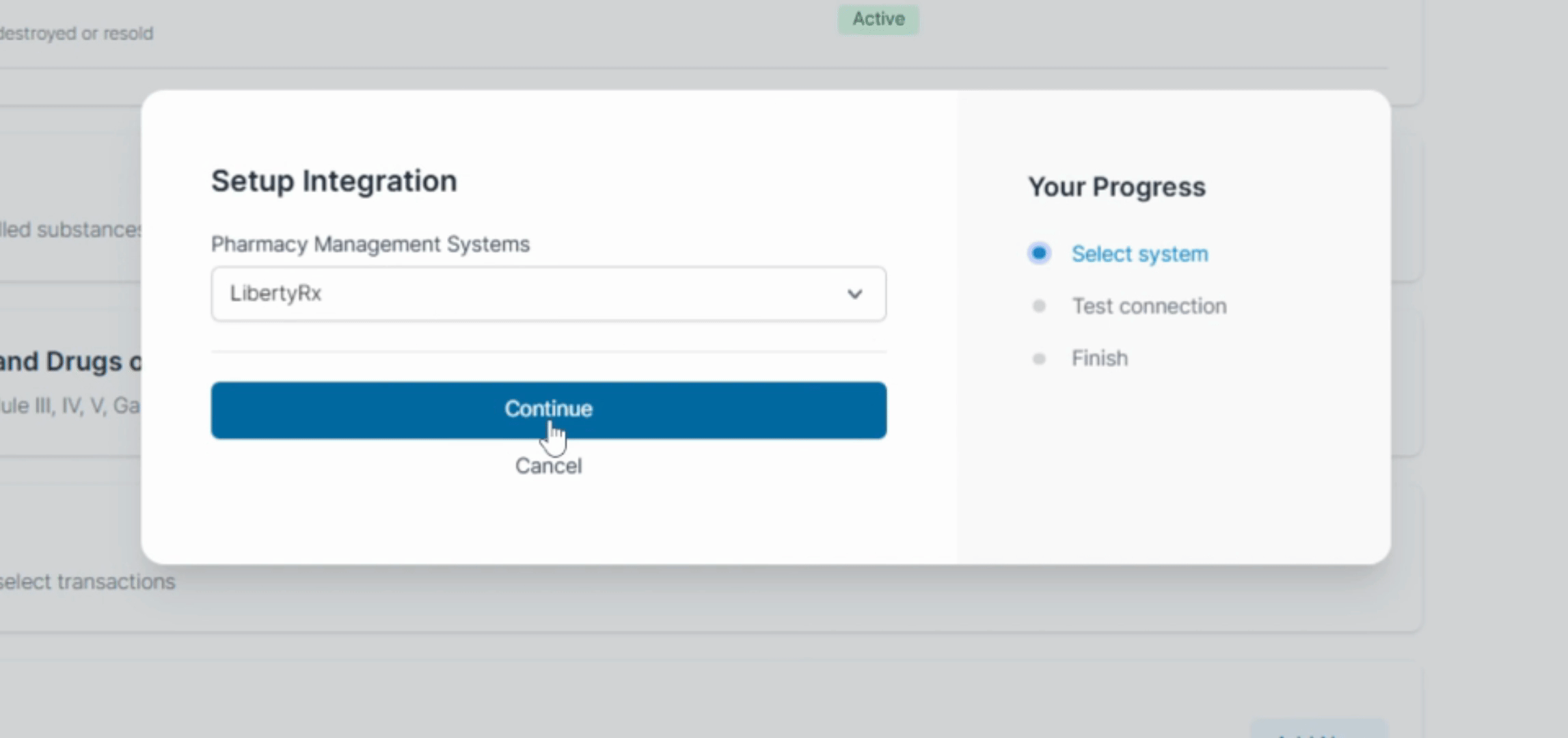This screenshot has height=738, width=1568.
Task: Click the Schedule III, IV, V background text
Action: 70,406
